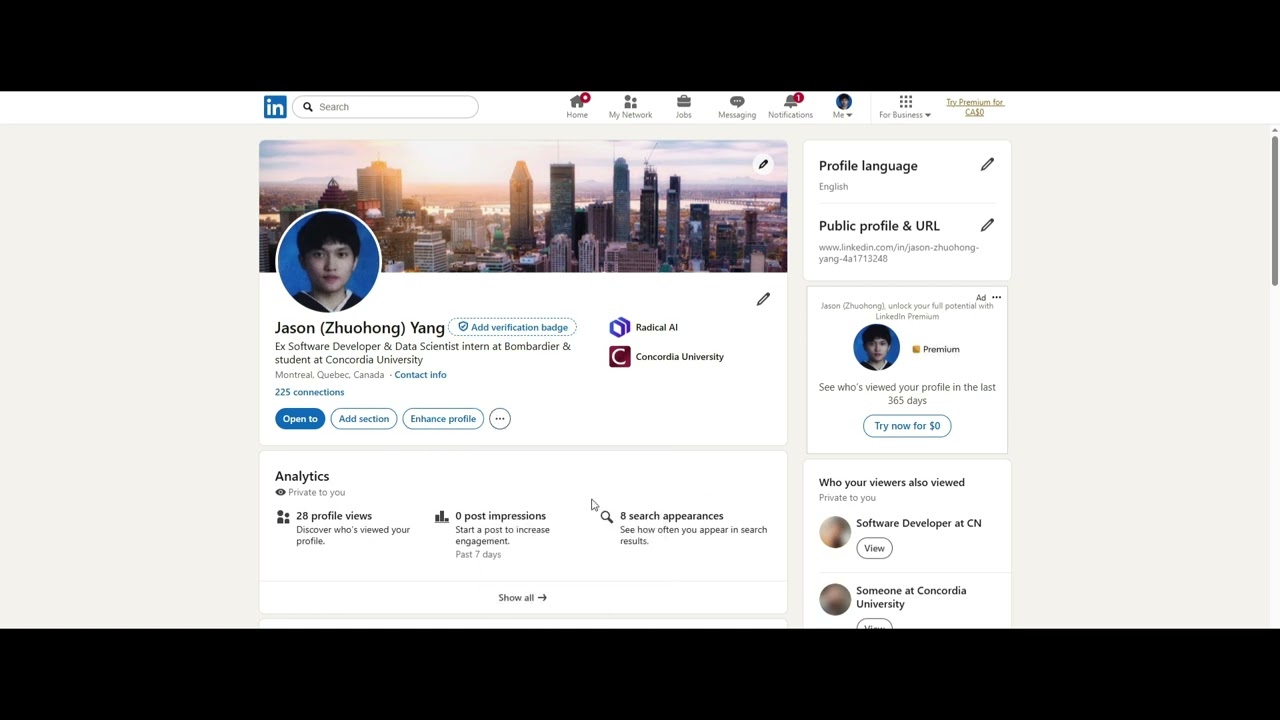The height and width of the screenshot is (720, 1280).
Task: Click the Private to you eye icon
Action: (x=280, y=492)
